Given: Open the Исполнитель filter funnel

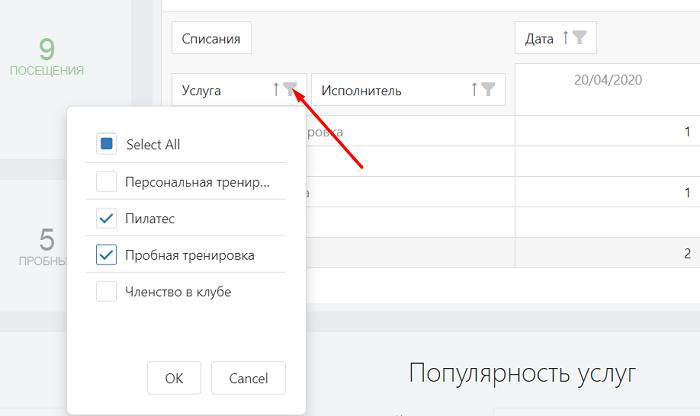Looking at the screenshot, I should pyautogui.click(x=488, y=89).
